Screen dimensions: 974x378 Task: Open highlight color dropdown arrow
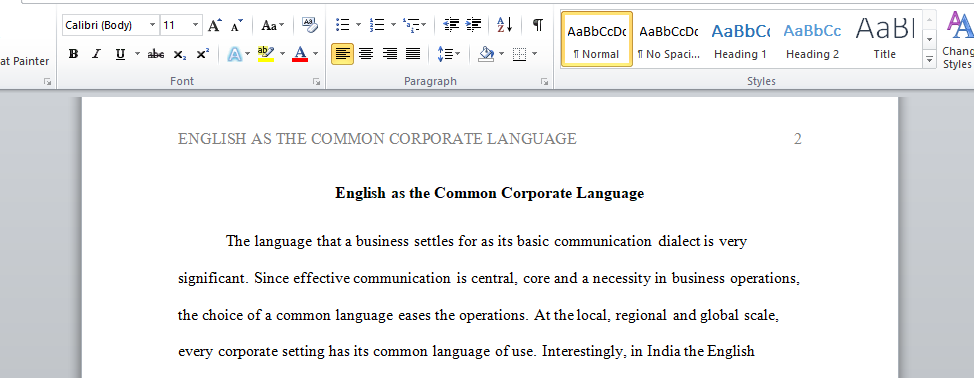(283, 54)
